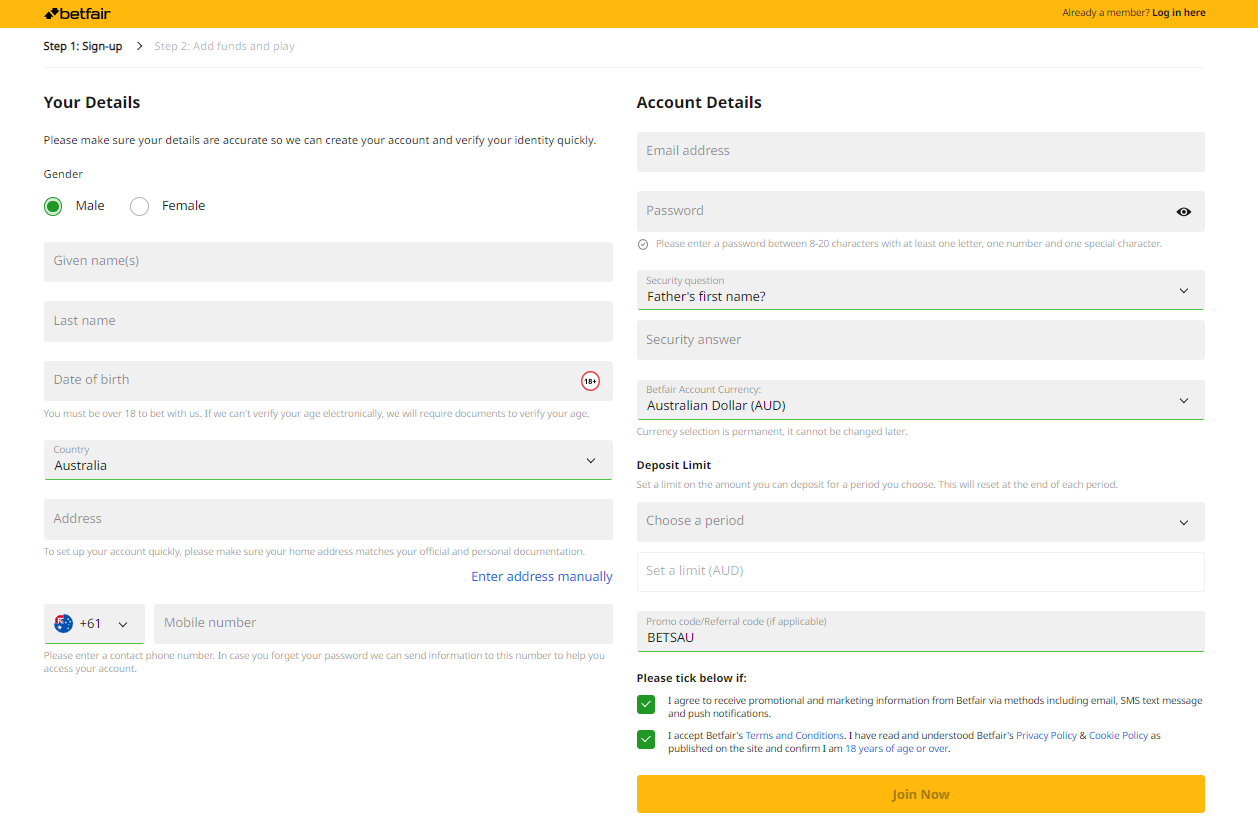1258x830 pixels.
Task: Click the Given name(s) field
Action: pyautogui.click(x=328, y=262)
